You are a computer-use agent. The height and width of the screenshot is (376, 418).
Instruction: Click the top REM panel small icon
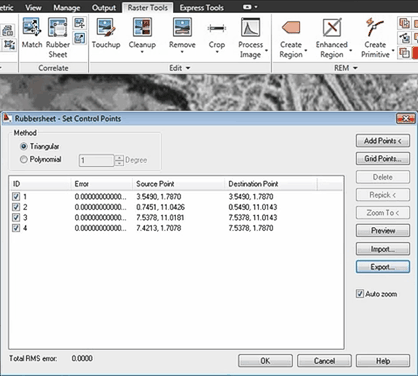point(404,23)
